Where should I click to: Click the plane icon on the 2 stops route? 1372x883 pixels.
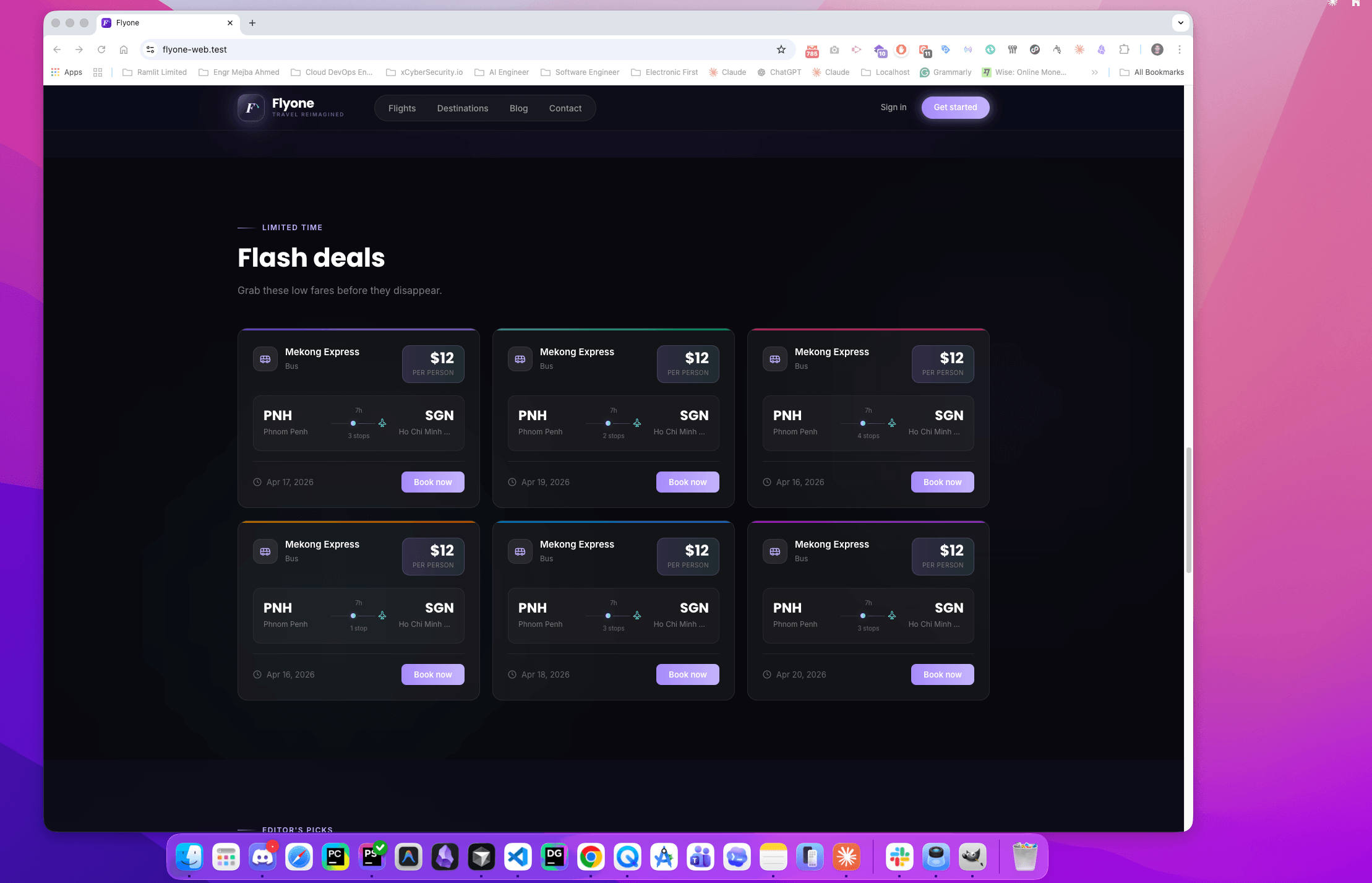[x=637, y=423]
